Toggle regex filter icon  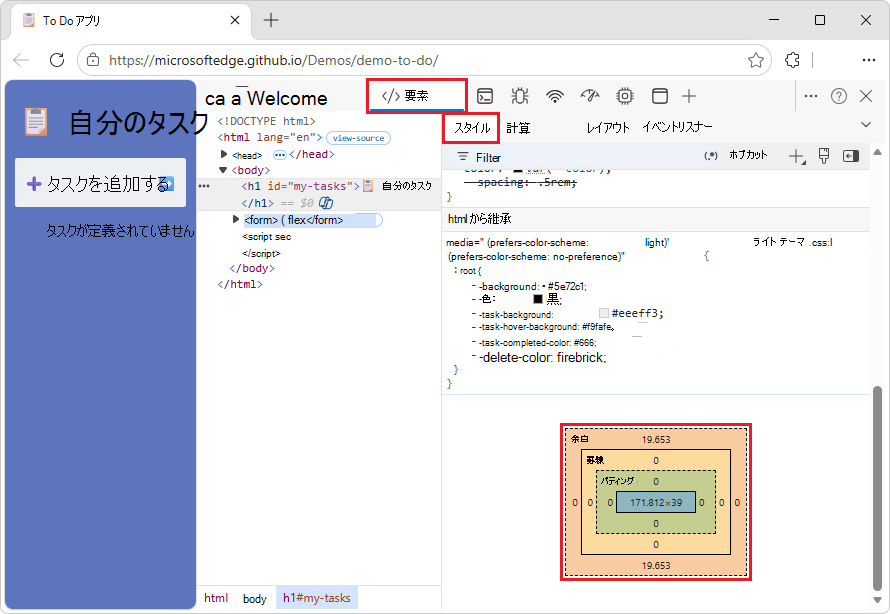pyautogui.click(x=711, y=155)
